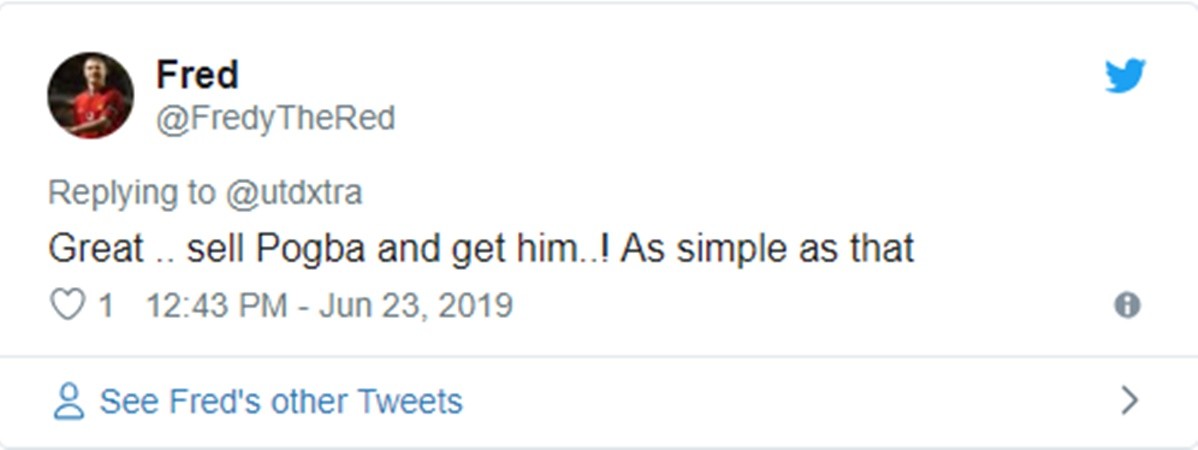Visit the @utdxtra mention
The width and height of the screenshot is (1198, 450).
click(x=292, y=192)
